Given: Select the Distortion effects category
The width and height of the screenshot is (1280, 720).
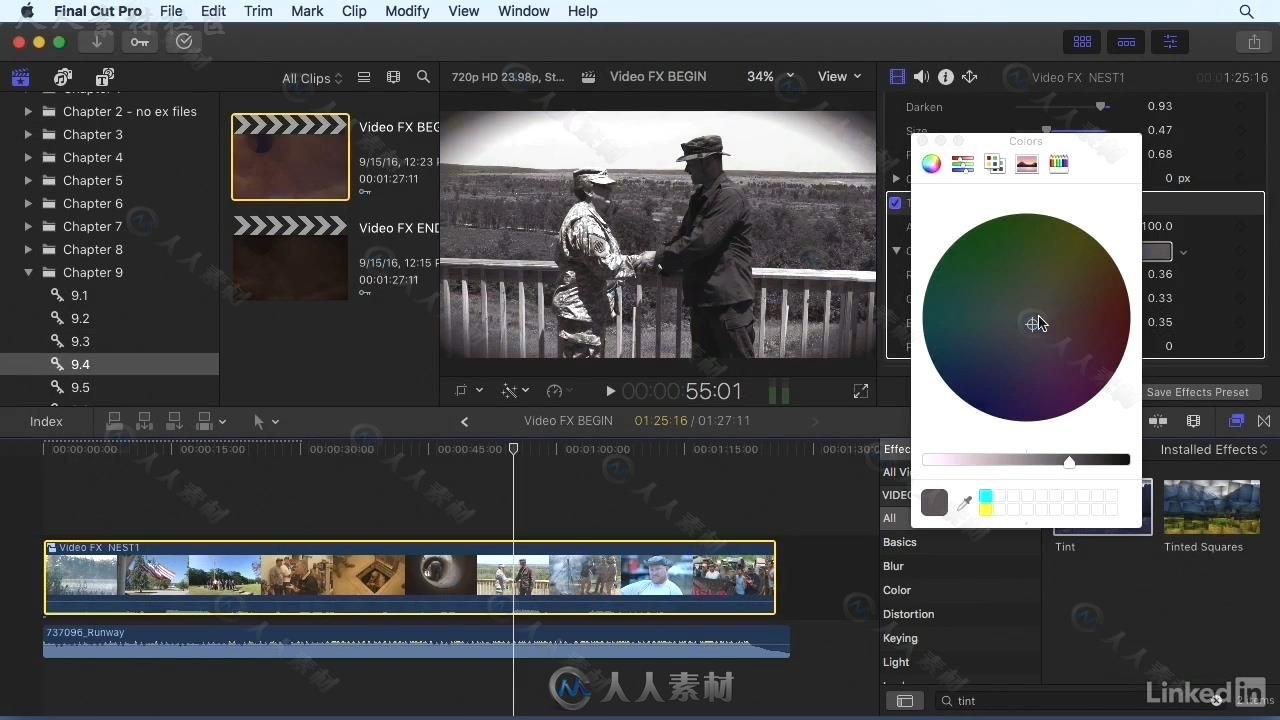Looking at the screenshot, I should tap(908, 614).
